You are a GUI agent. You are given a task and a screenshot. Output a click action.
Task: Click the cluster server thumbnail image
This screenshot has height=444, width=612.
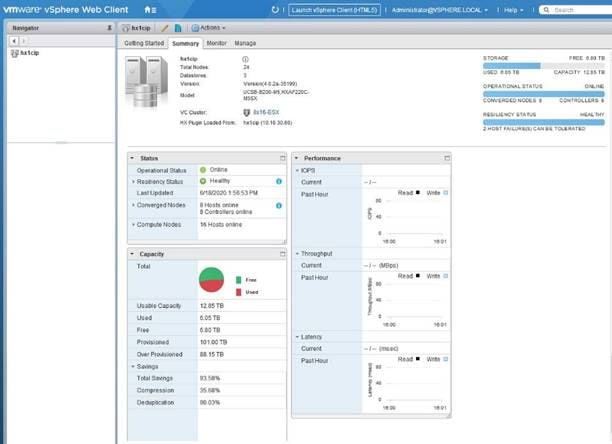[x=147, y=82]
